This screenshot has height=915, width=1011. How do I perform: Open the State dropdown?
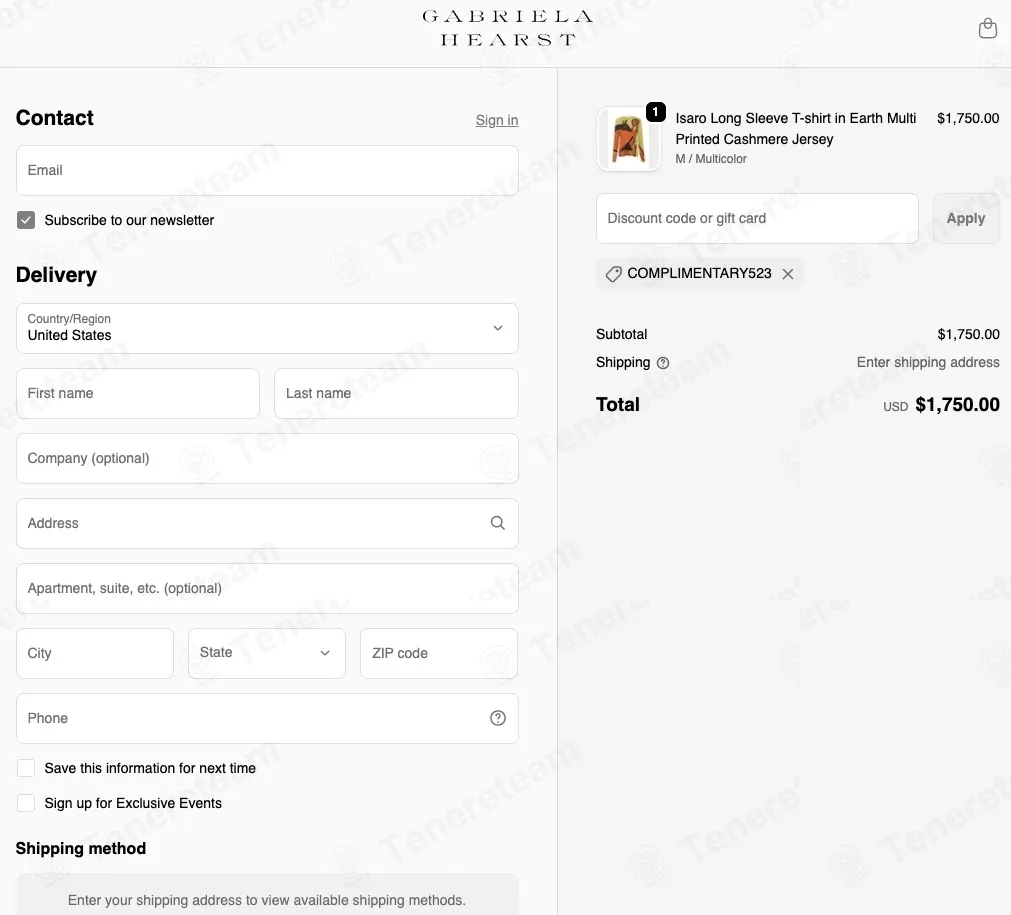(266, 653)
